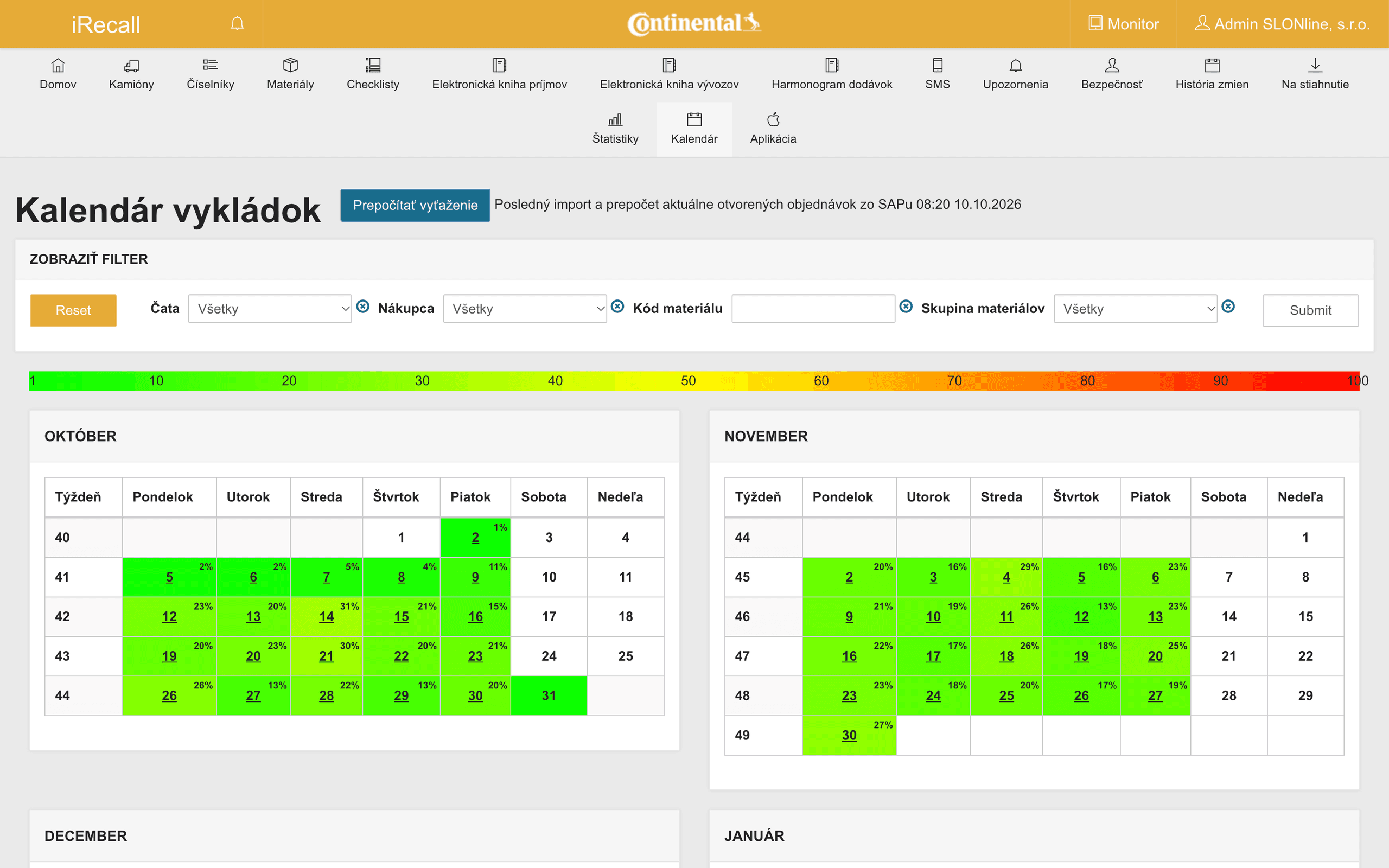Open November day 30 link
This screenshot has width=1389, height=868.
(x=849, y=735)
